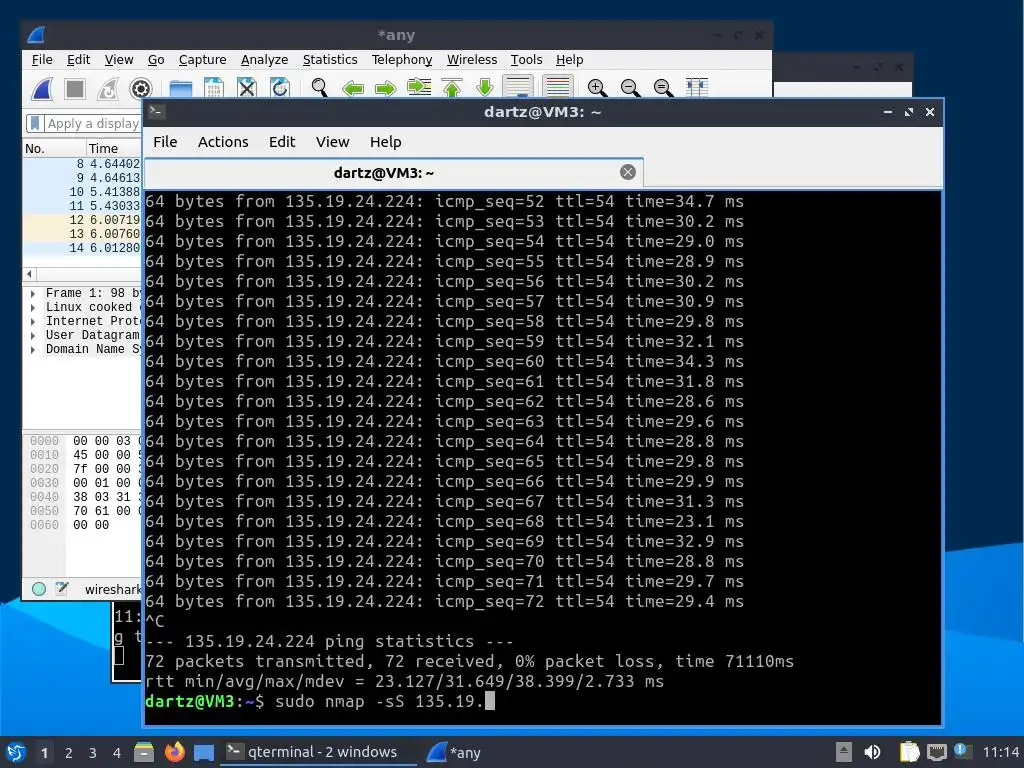Close this capture file in Wireshark
The width and height of the screenshot is (1024, 768).
[246, 88]
